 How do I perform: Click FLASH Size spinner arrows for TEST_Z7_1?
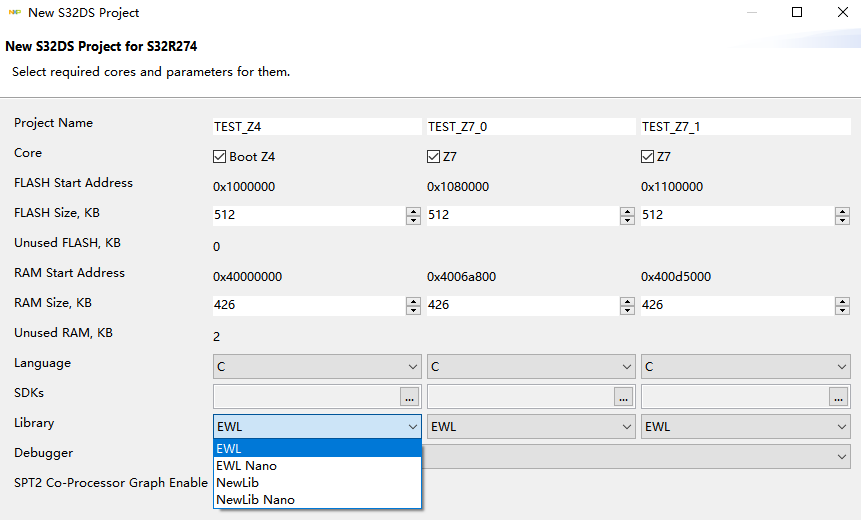point(842,215)
